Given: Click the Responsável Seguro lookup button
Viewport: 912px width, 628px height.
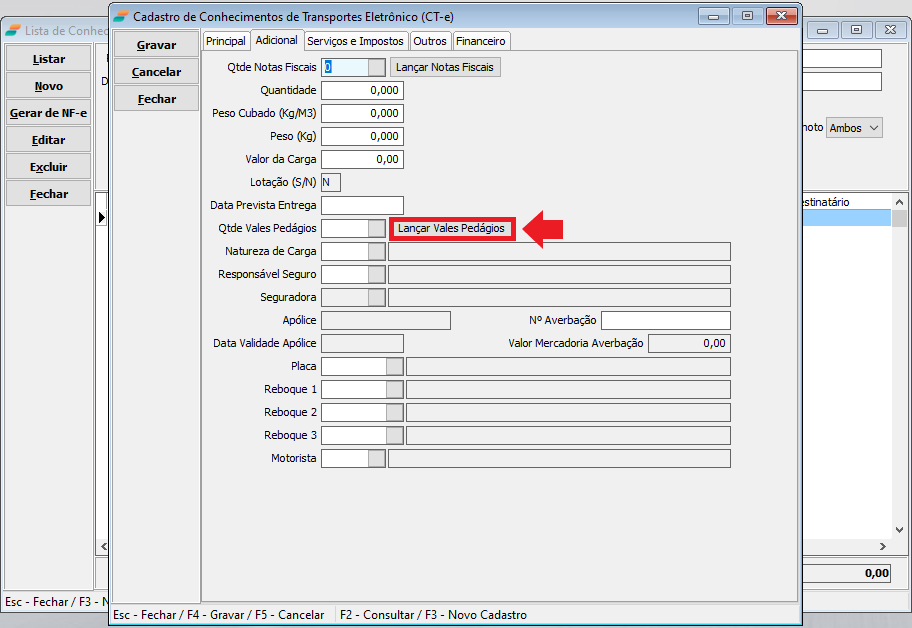Looking at the screenshot, I should click(376, 274).
